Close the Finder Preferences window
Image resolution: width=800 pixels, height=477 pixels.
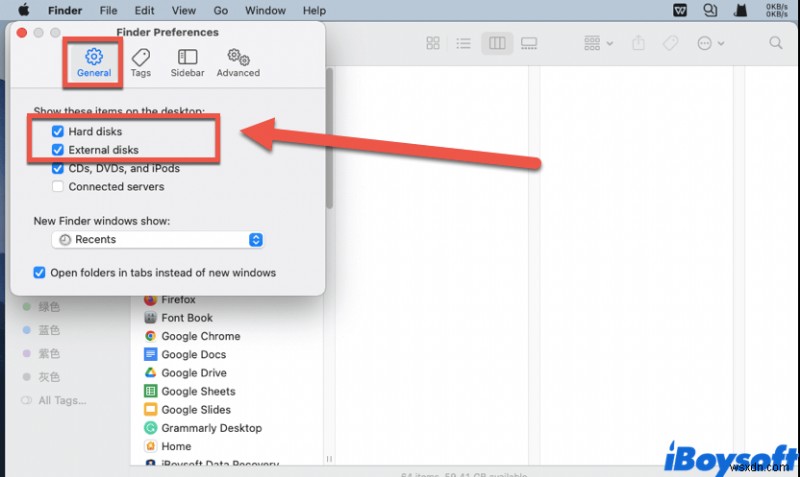tap(22, 33)
